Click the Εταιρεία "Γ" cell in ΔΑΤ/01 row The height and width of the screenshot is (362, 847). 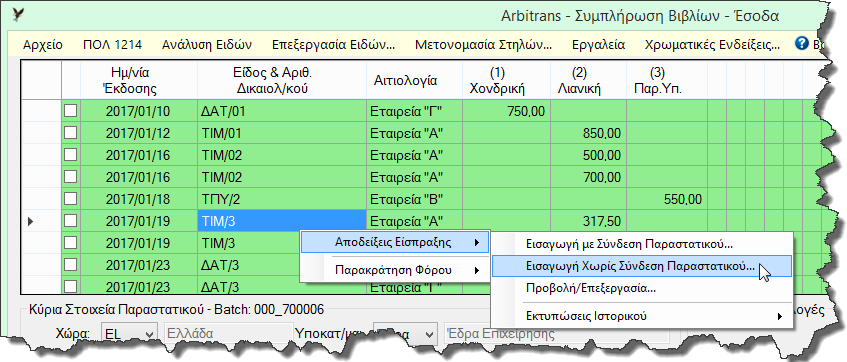(414, 112)
